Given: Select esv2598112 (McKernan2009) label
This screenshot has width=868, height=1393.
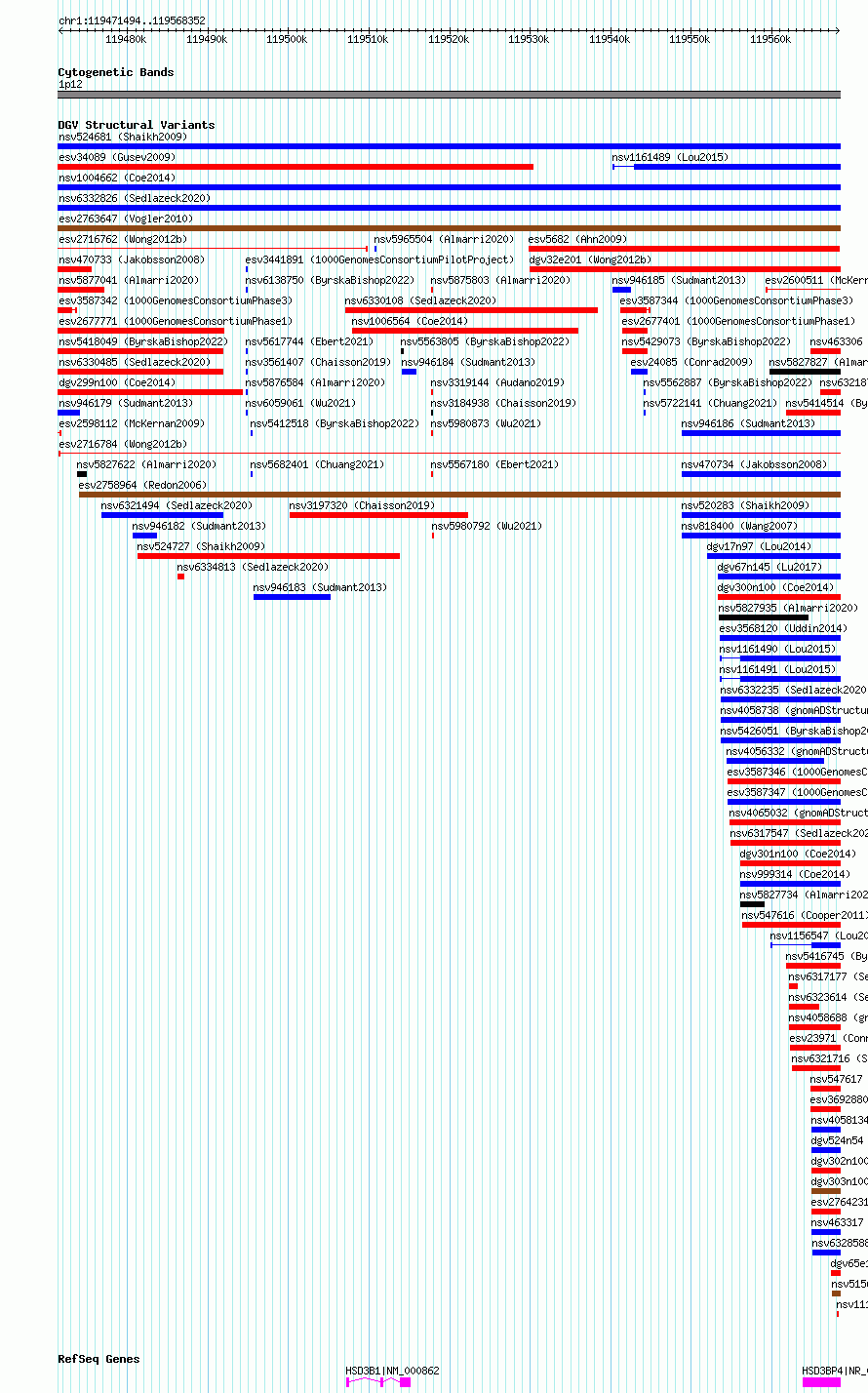Looking at the screenshot, I should click(x=132, y=423).
